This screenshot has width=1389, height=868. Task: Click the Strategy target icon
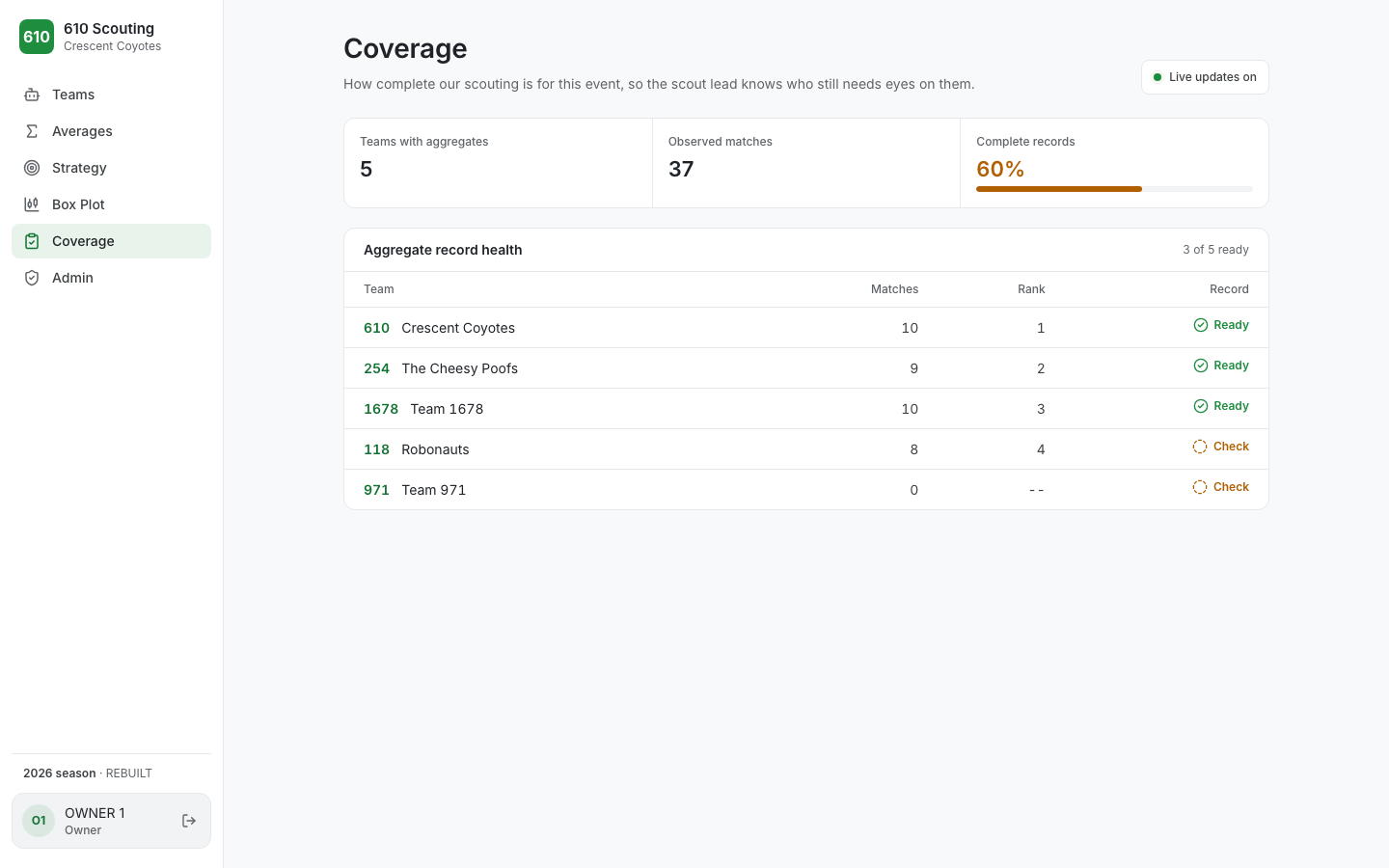pyautogui.click(x=32, y=168)
